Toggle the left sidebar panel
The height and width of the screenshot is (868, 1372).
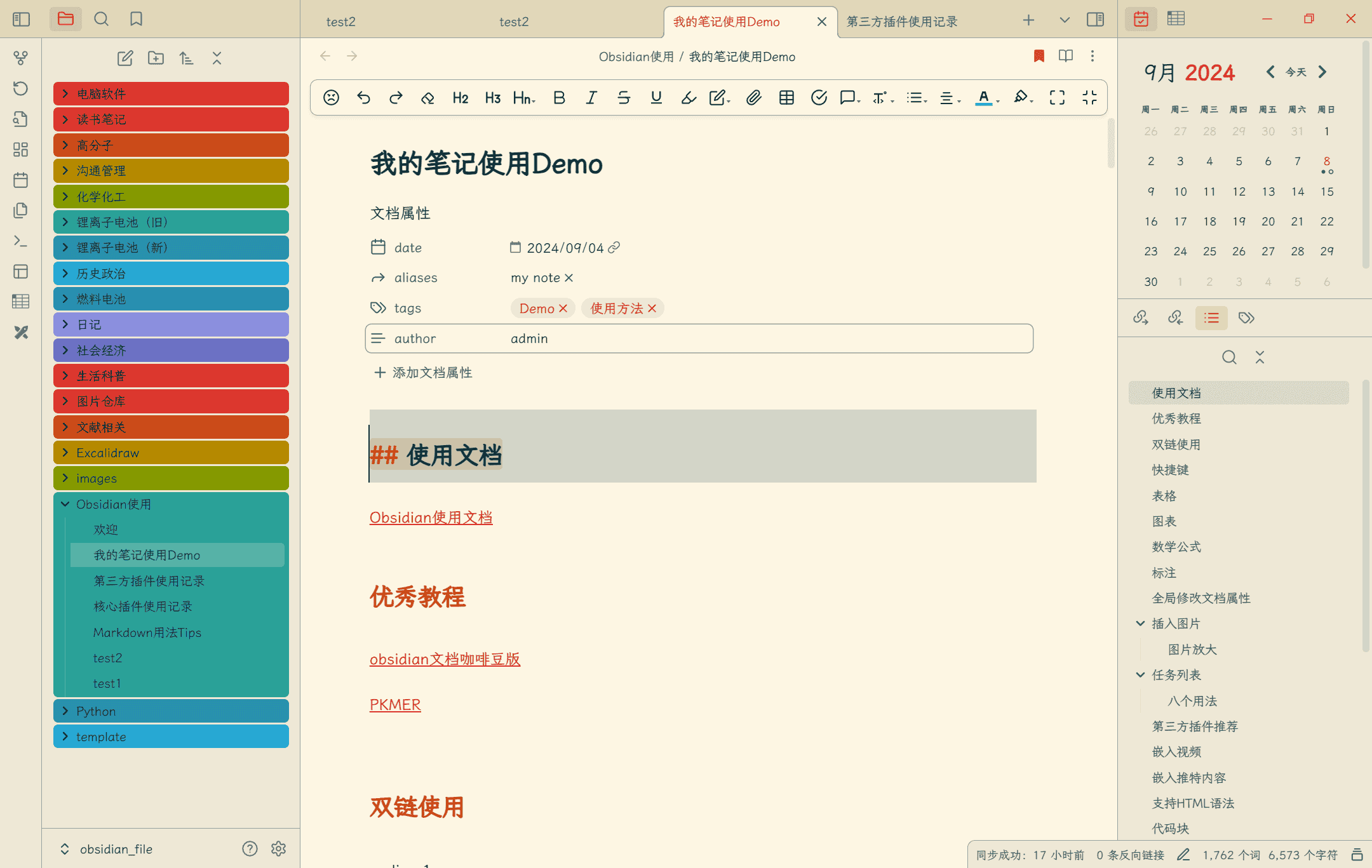[x=22, y=19]
